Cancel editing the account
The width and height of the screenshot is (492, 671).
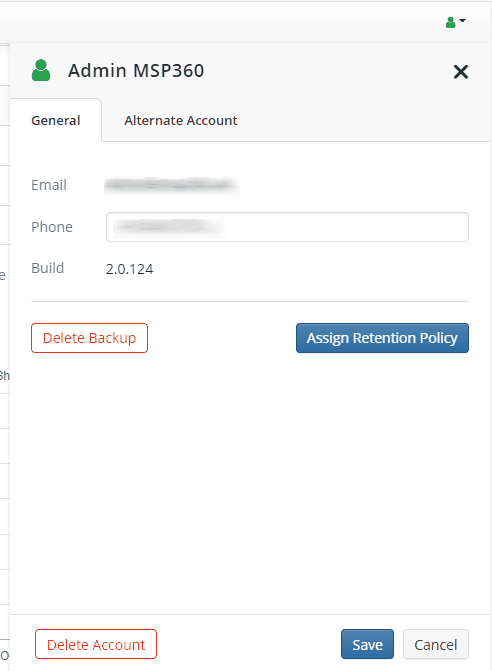[x=436, y=644]
